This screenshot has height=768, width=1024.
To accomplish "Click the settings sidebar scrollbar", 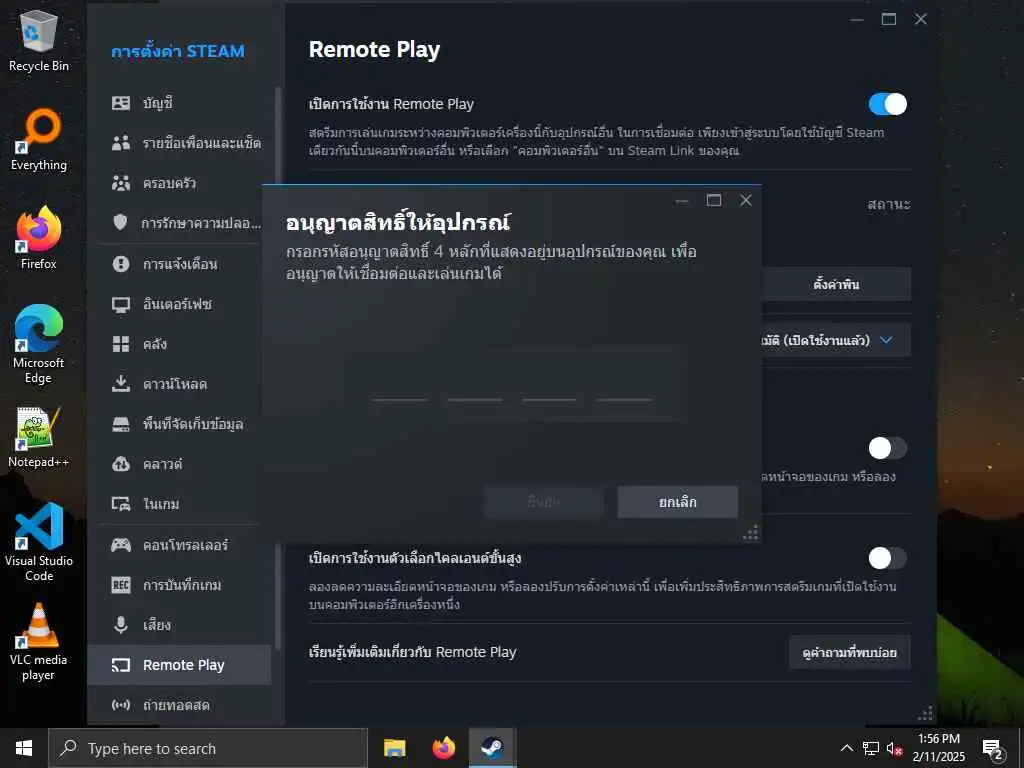I will 278,366.
